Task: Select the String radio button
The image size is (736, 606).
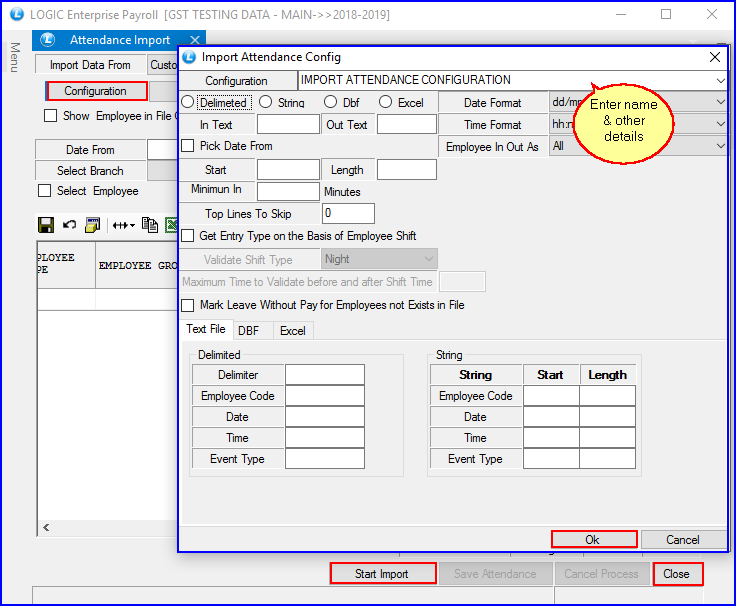Action: point(265,102)
